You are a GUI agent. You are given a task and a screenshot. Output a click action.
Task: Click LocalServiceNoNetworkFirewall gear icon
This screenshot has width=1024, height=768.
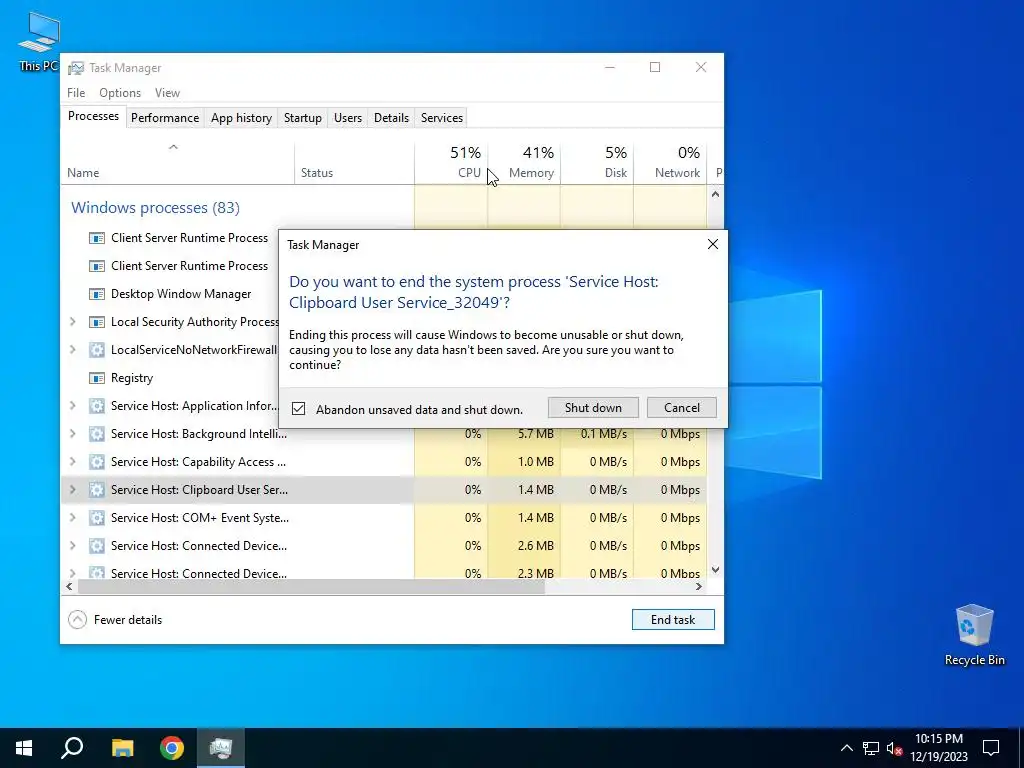[x=97, y=350]
